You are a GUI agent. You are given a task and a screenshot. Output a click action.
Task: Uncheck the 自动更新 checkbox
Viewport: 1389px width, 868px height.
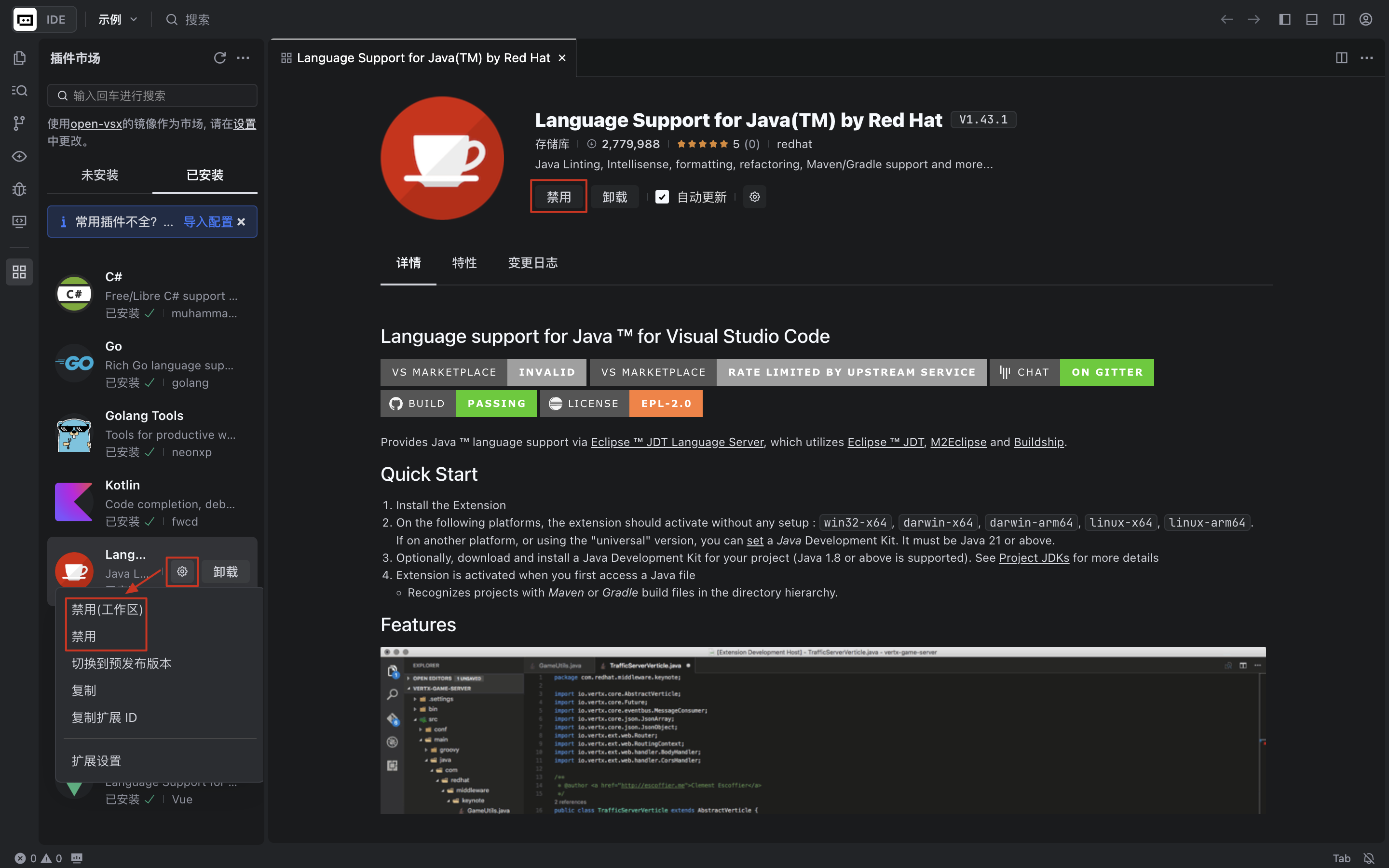662,197
